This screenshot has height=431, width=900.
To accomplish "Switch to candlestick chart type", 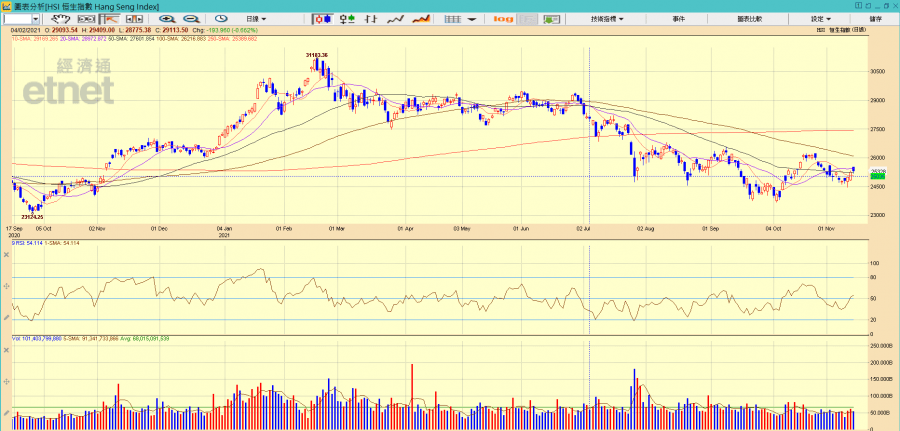I will point(322,19).
